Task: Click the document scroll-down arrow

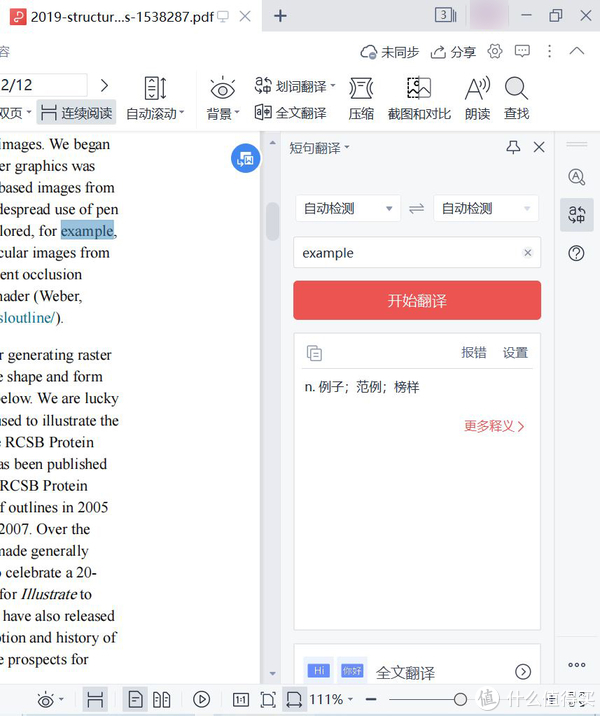Action: [x=273, y=674]
